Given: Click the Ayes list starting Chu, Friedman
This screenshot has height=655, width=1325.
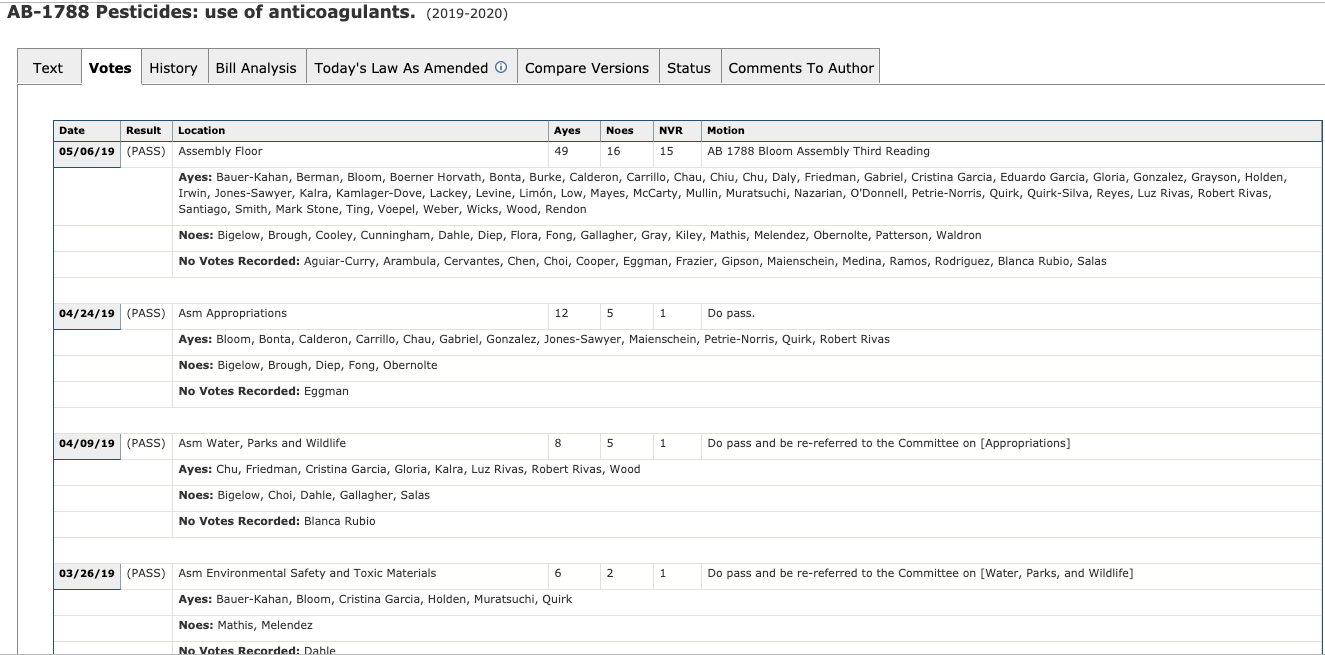Looking at the screenshot, I should click(409, 470).
